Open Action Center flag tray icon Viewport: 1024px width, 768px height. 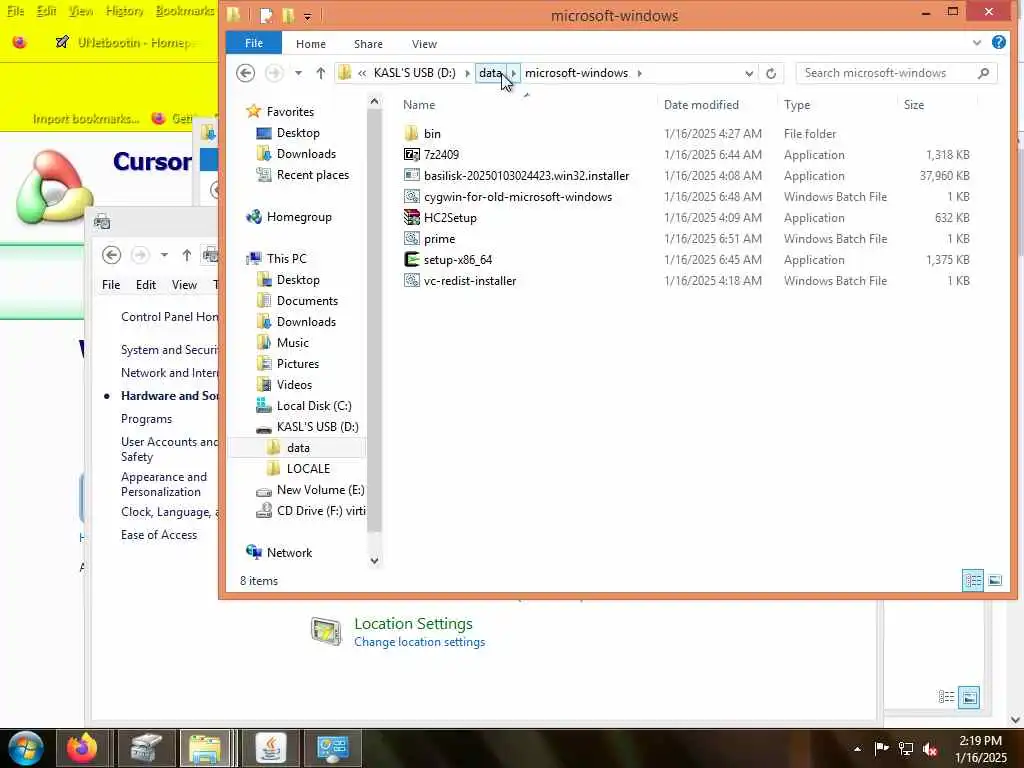[882, 748]
